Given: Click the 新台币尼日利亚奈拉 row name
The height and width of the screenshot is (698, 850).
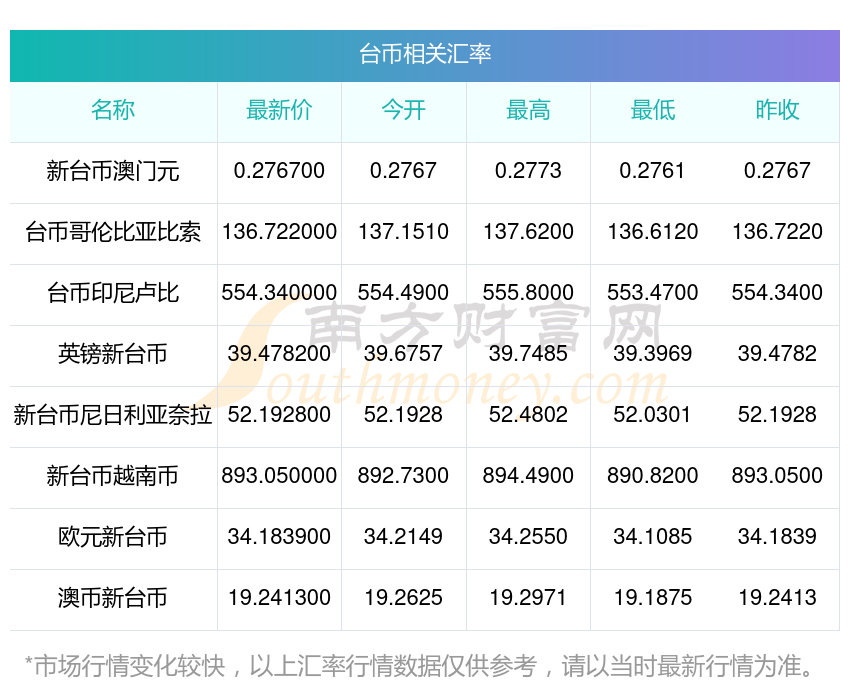Looking at the screenshot, I should tap(113, 415).
